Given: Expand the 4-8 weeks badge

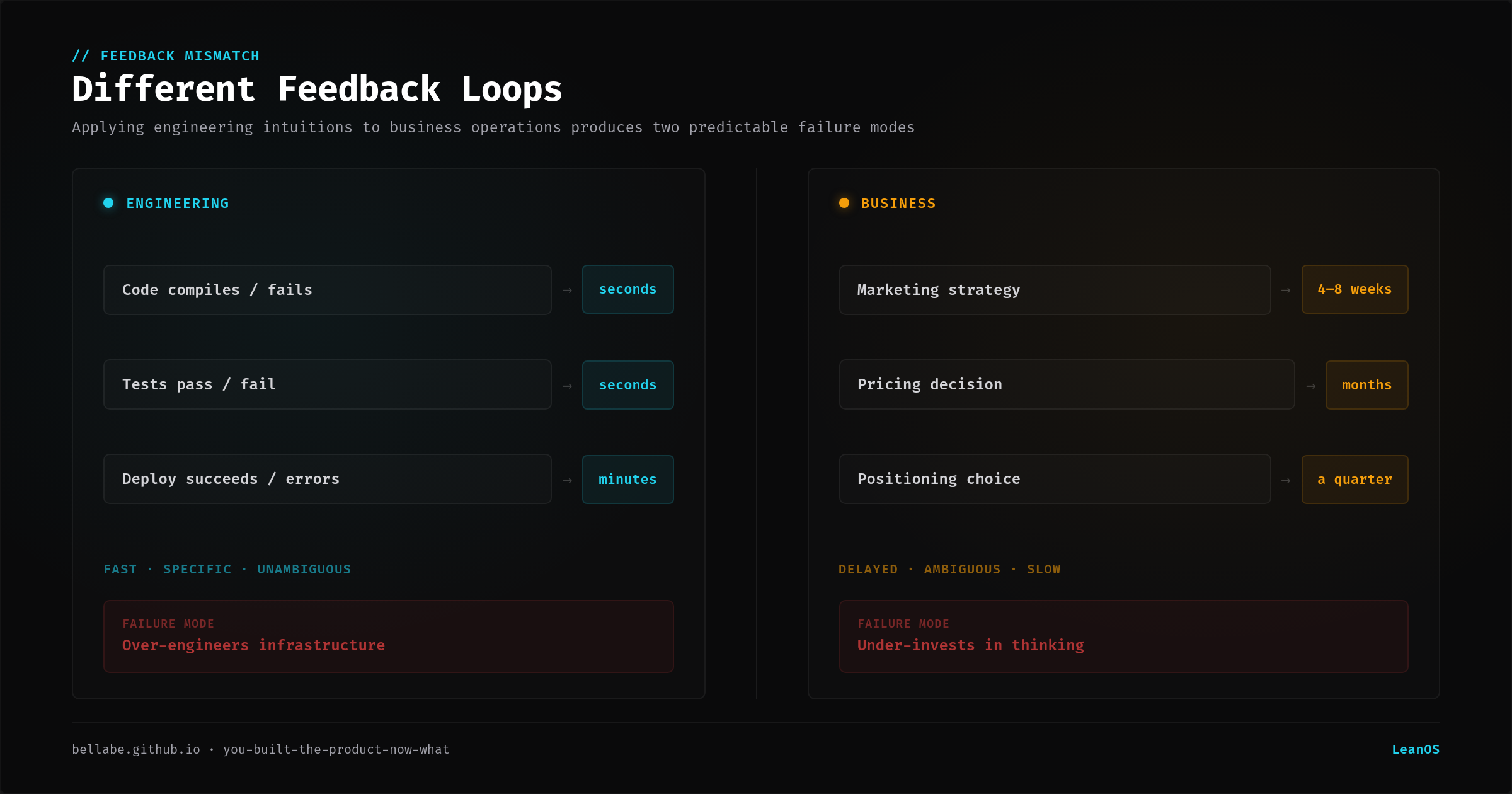Looking at the screenshot, I should (x=1354, y=289).
